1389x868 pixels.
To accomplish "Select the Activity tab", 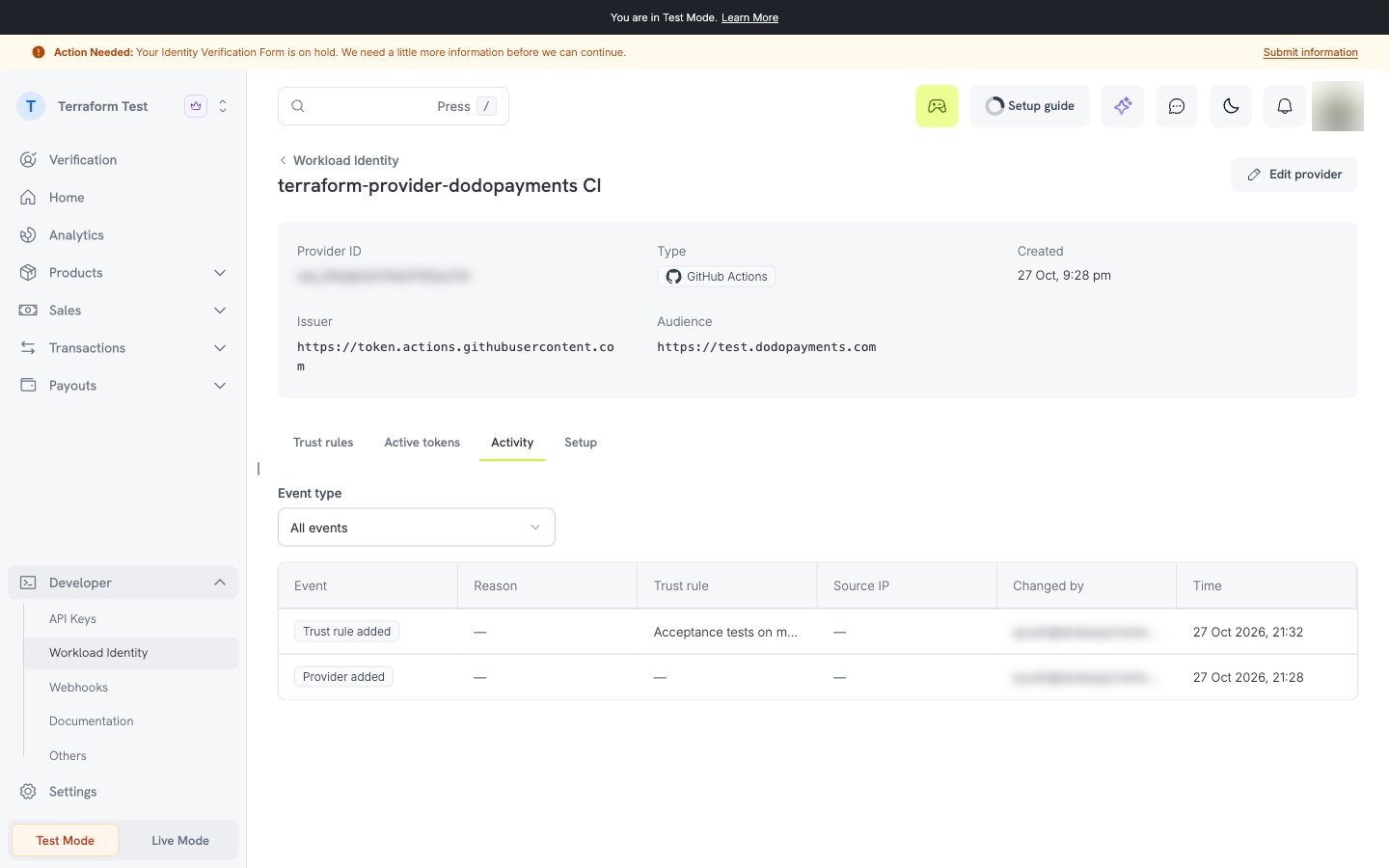I will coord(512,443).
